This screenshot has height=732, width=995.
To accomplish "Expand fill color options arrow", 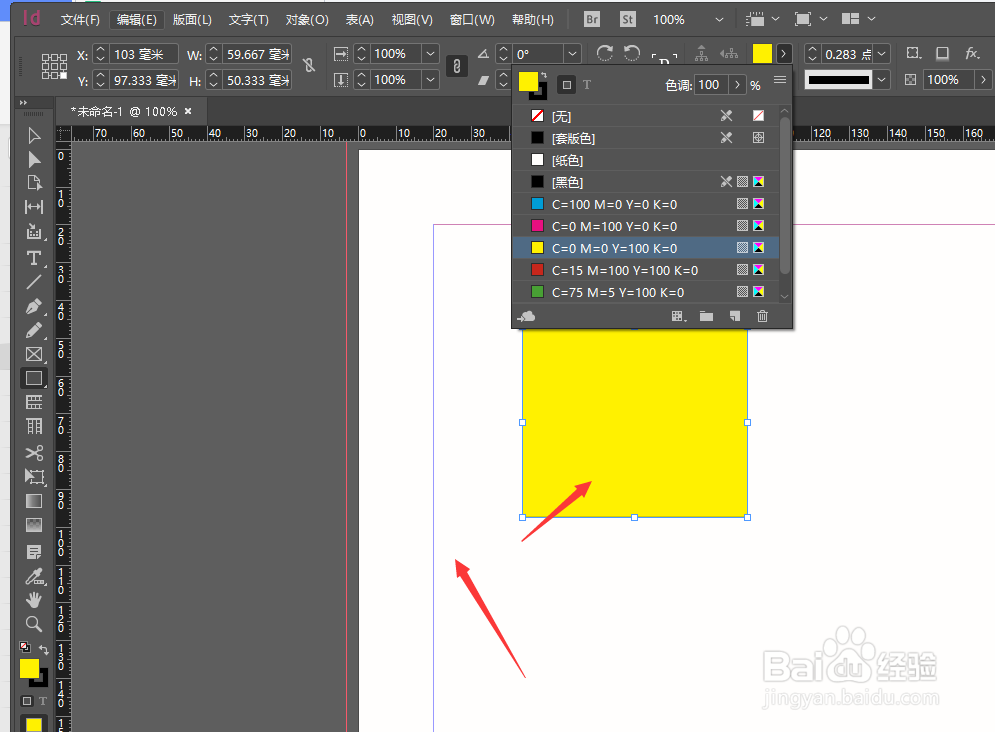I will click(784, 54).
